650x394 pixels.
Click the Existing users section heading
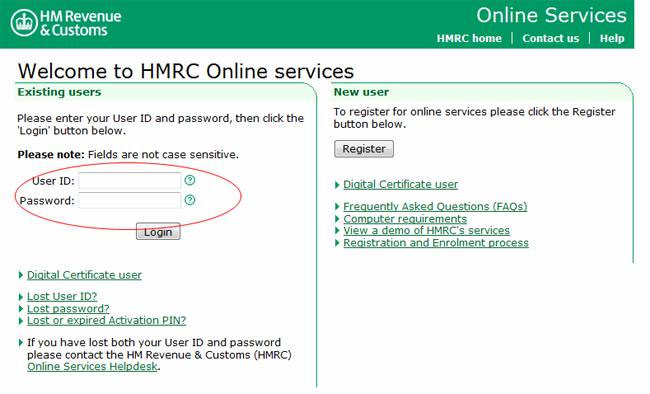[x=59, y=92]
